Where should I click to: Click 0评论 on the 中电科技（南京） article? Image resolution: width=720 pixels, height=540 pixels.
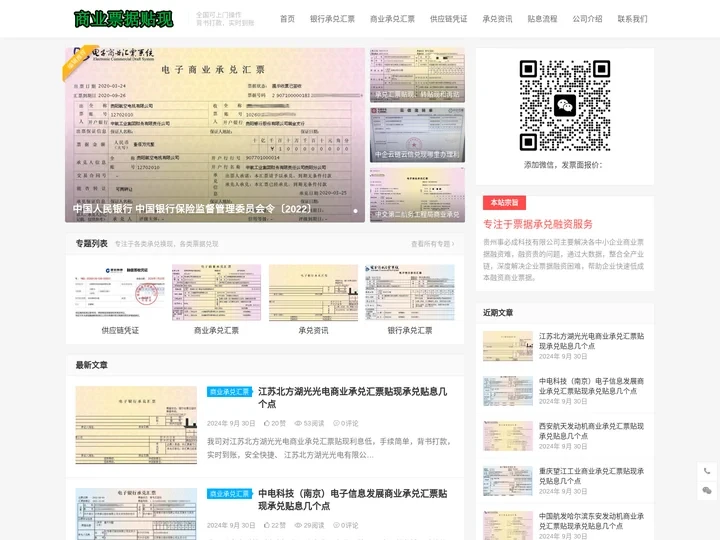345,525
